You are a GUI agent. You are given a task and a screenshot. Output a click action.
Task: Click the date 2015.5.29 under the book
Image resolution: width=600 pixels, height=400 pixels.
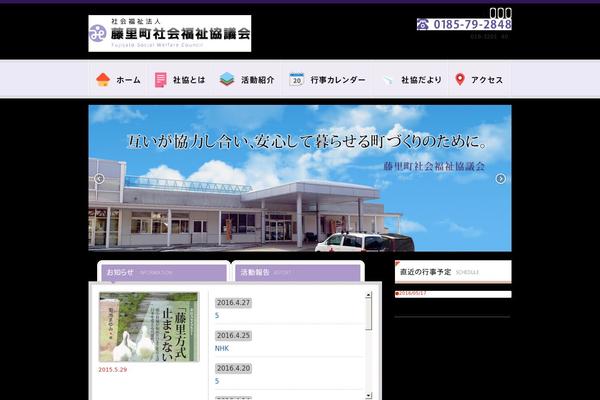point(112,370)
